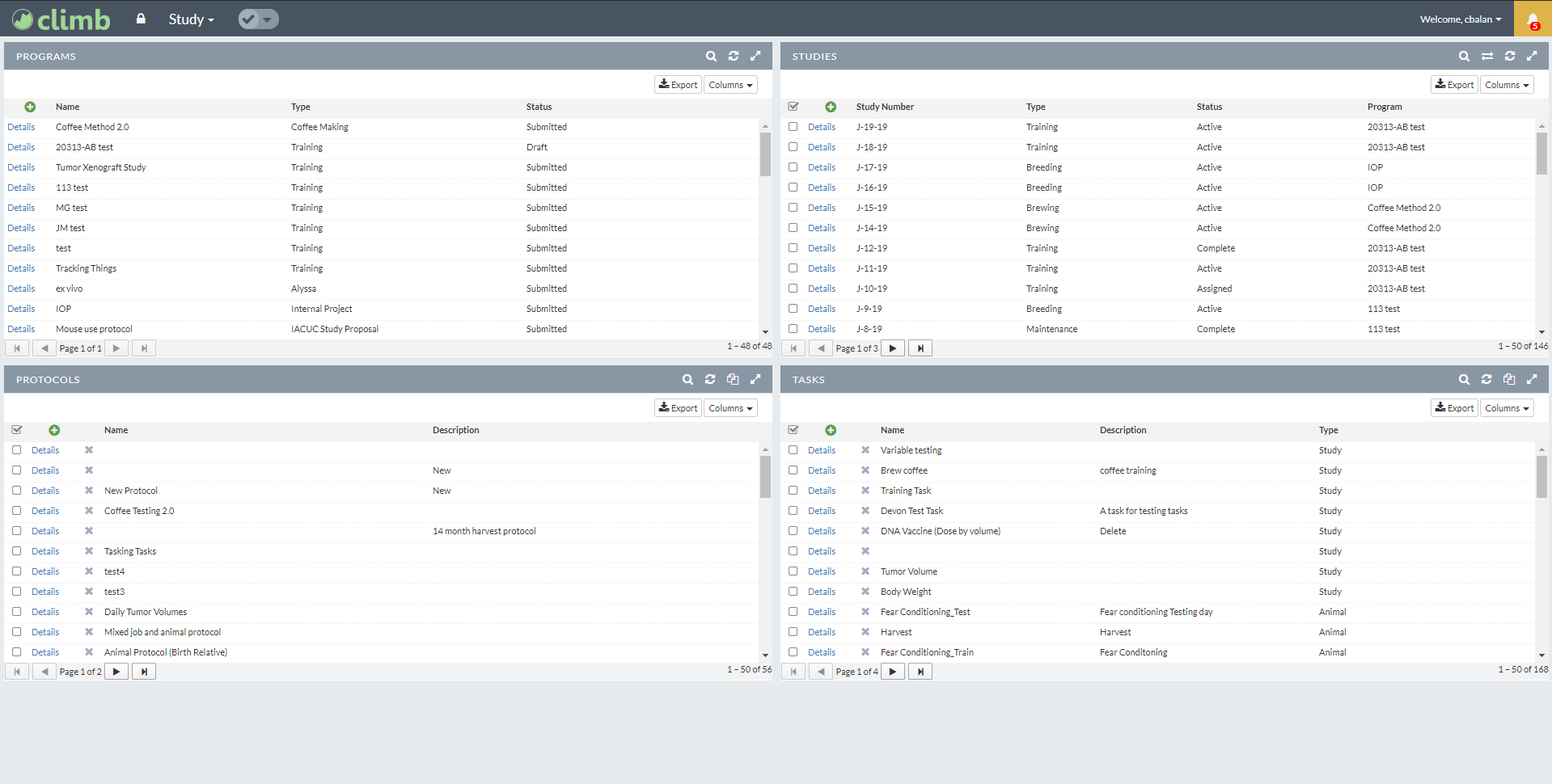Image resolution: width=1552 pixels, height=784 pixels.
Task: Sort Studies by Study Number column
Action: (885, 107)
